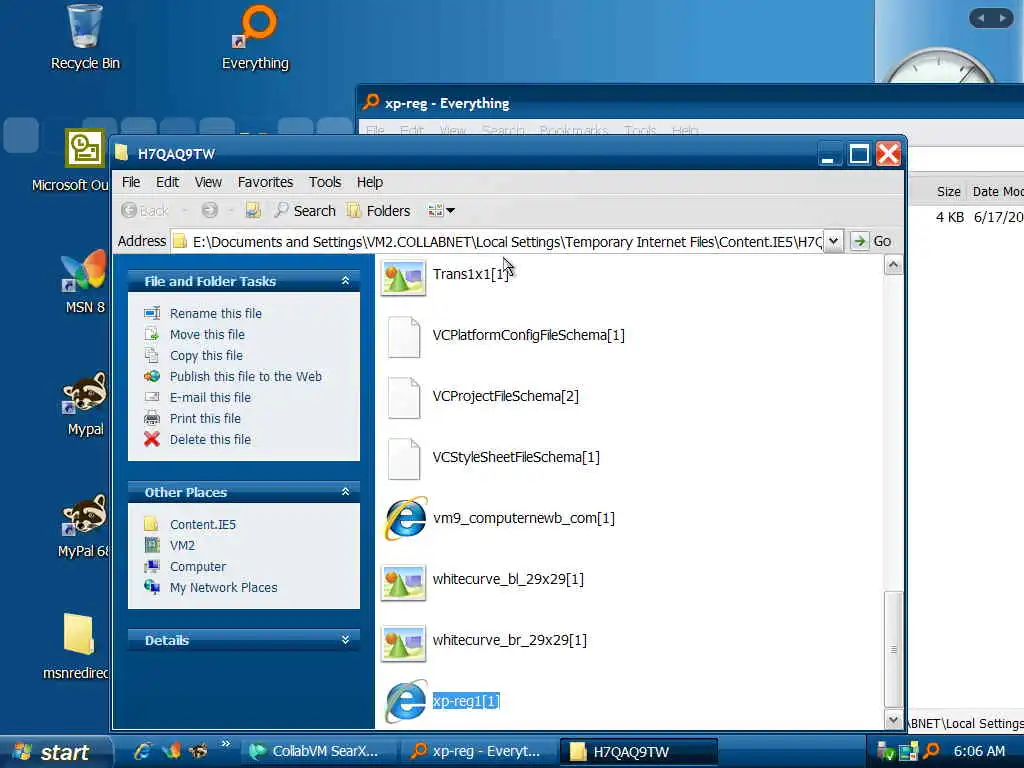Open the Views dropdown in toolbar
The height and width of the screenshot is (768, 1024).
[x=441, y=210]
